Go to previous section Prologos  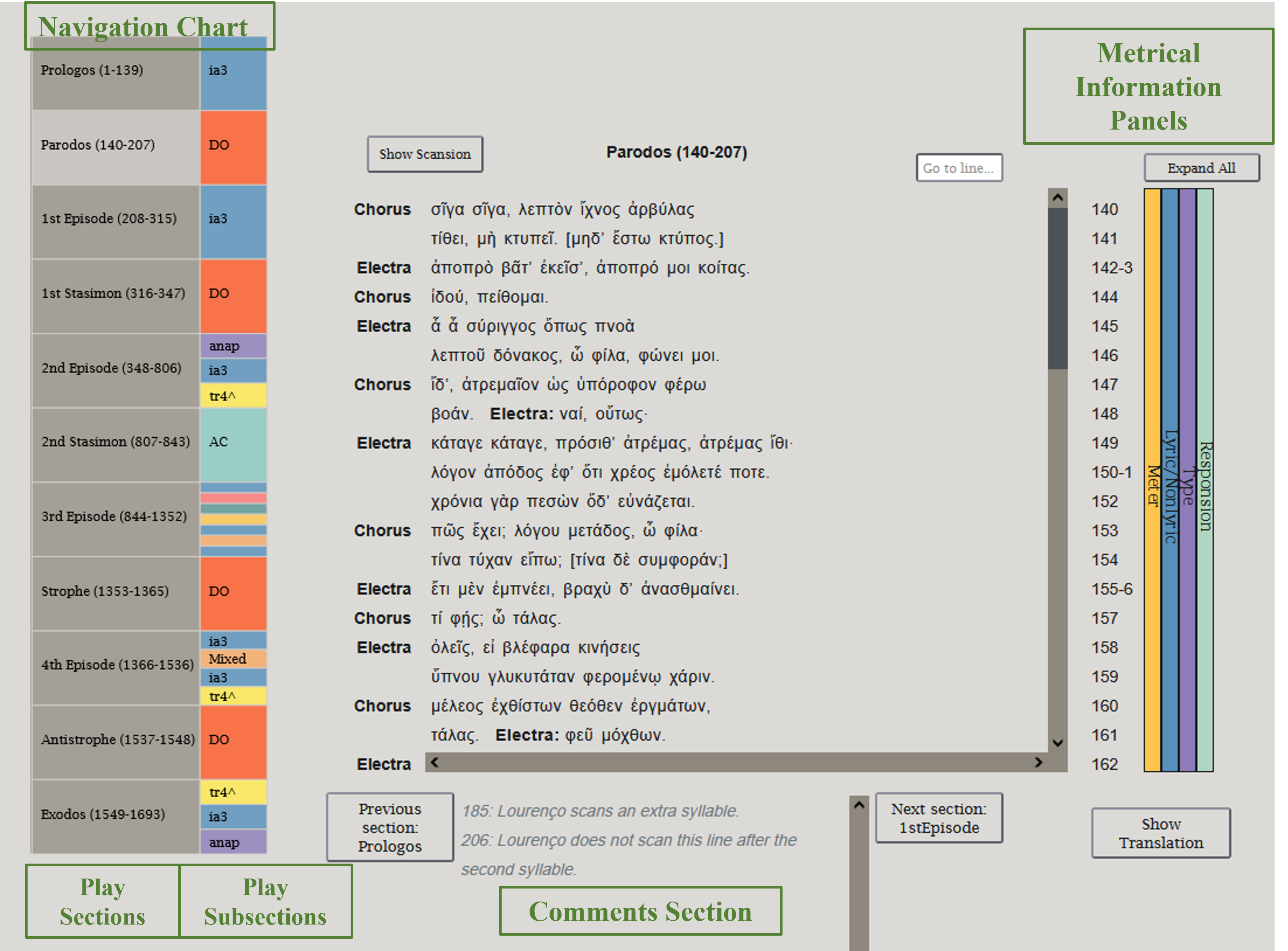pos(390,827)
